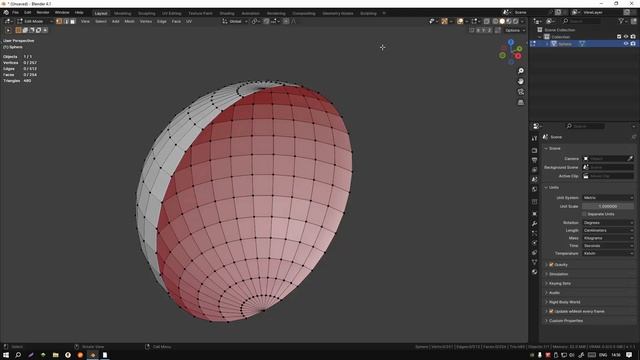This screenshot has height=360, width=640.
Task: Open the Object Constraints tab icon
Action: tap(534, 253)
